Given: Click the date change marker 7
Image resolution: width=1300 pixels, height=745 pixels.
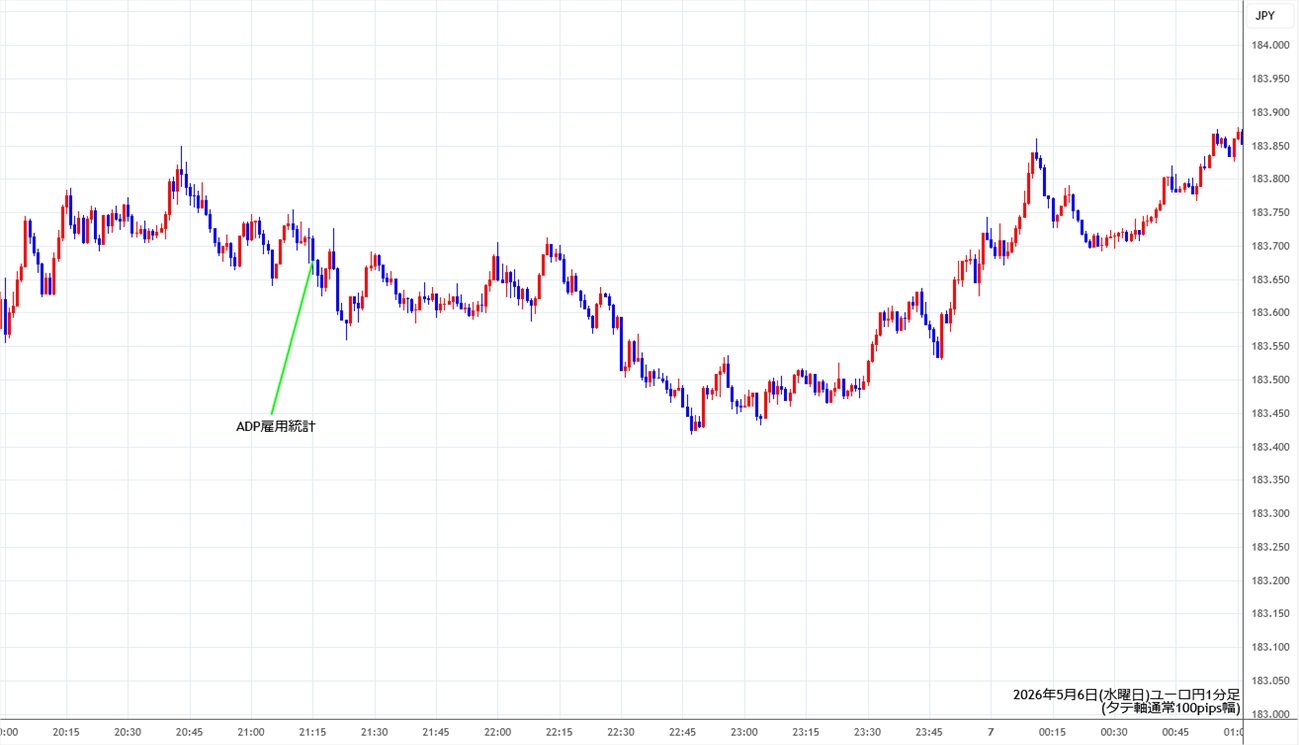Looking at the screenshot, I should (990, 732).
